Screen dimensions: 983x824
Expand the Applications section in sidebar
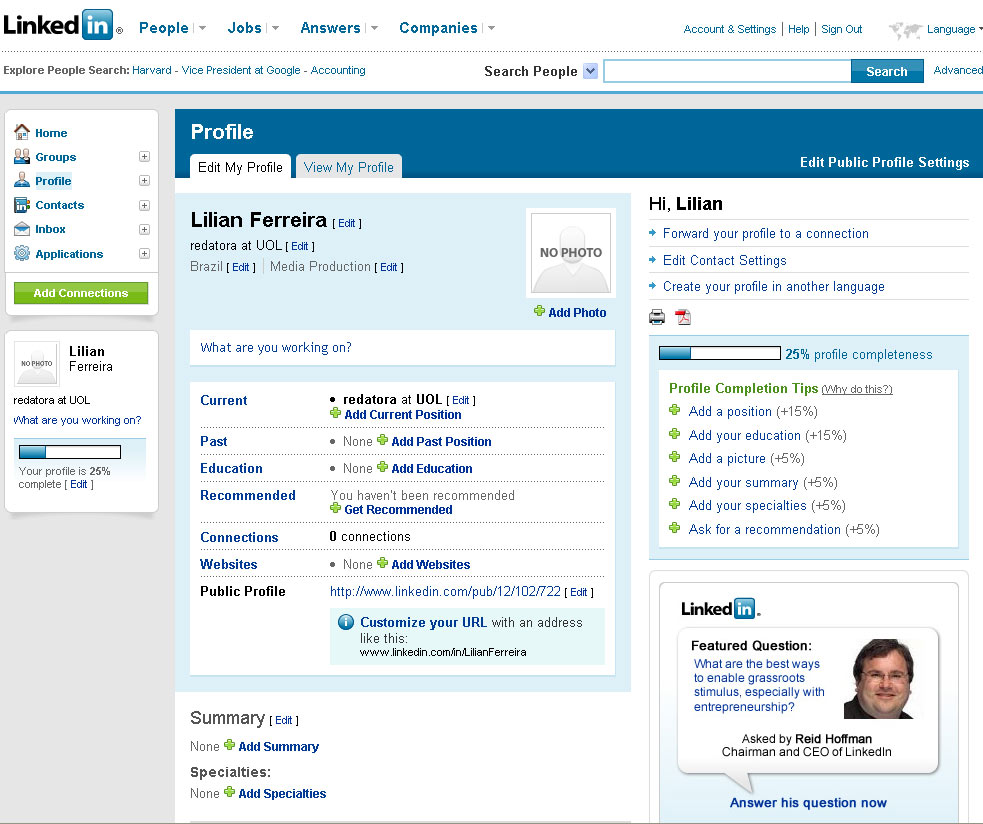(x=144, y=254)
